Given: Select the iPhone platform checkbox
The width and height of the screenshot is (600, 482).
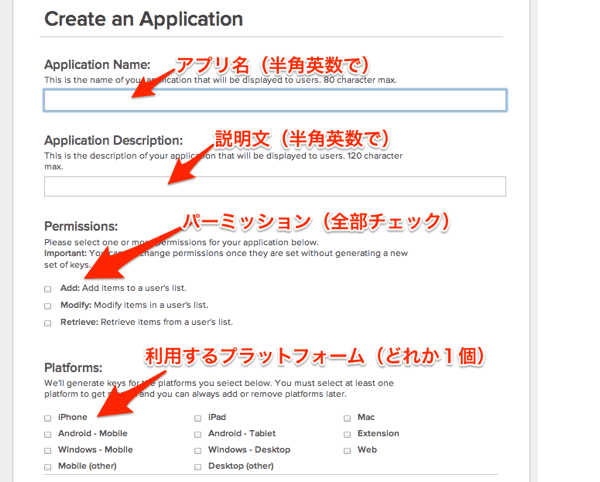Looking at the screenshot, I should (48, 418).
